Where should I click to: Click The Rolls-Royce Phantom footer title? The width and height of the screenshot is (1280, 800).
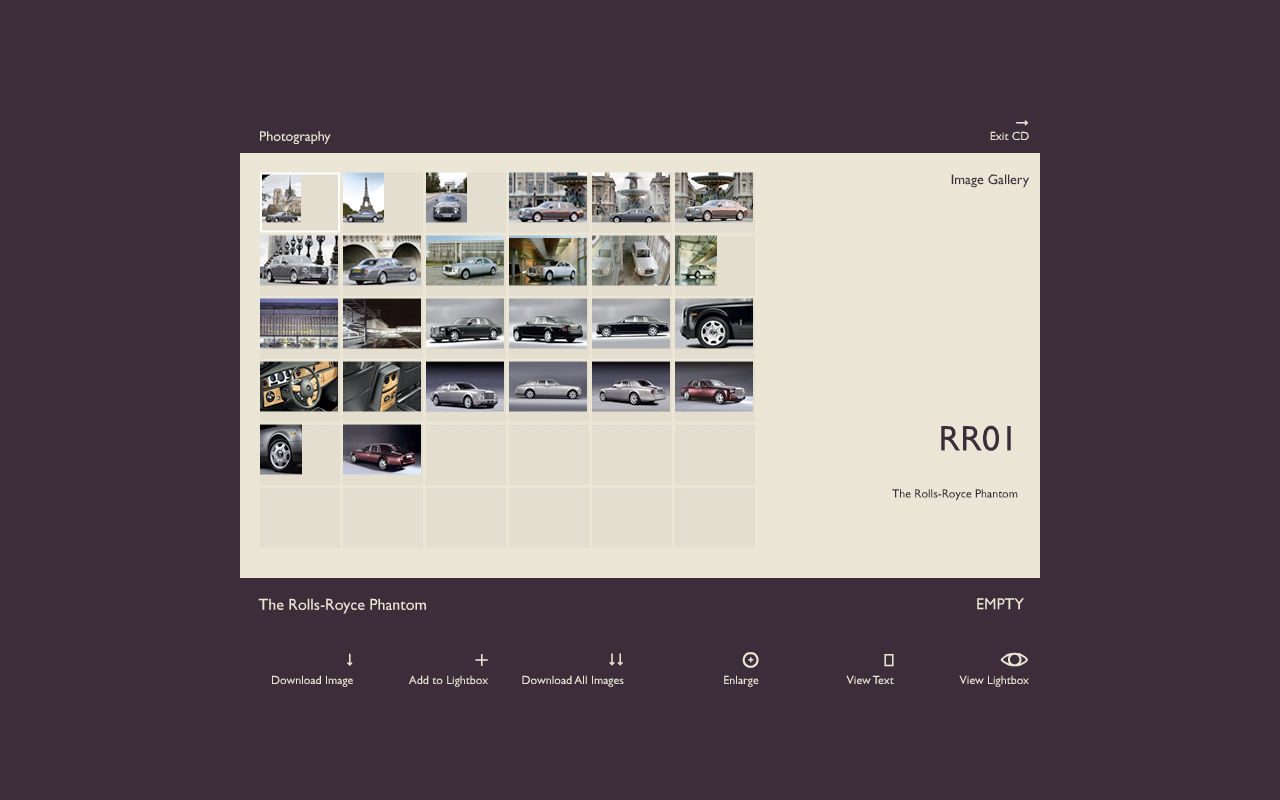(x=343, y=605)
